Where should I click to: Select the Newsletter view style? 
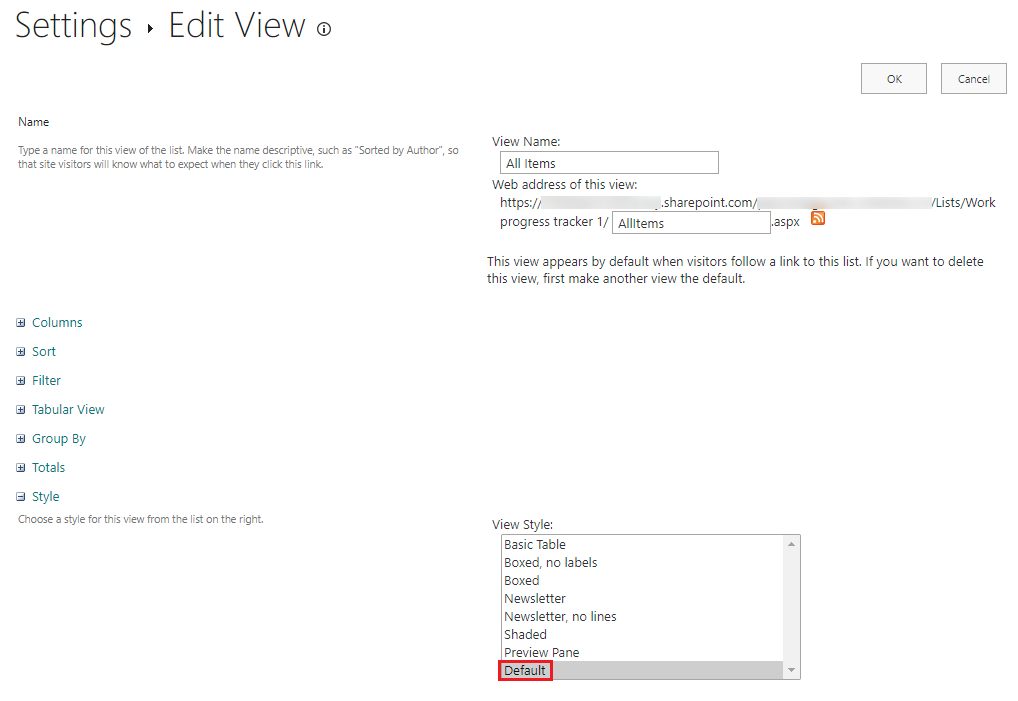point(534,598)
